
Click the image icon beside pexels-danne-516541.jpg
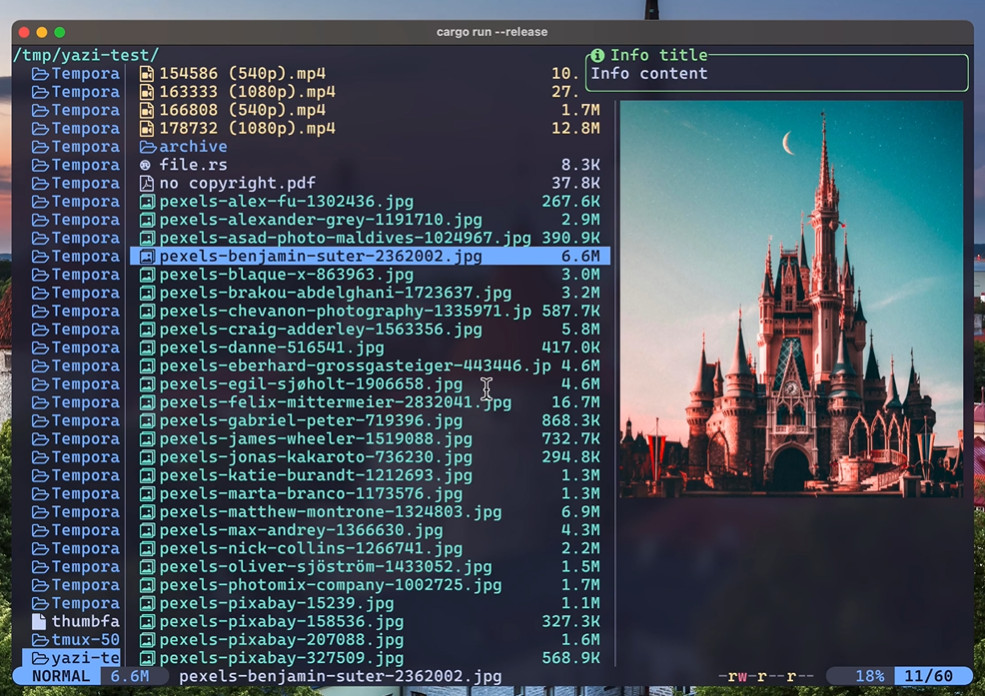tap(147, 347)
